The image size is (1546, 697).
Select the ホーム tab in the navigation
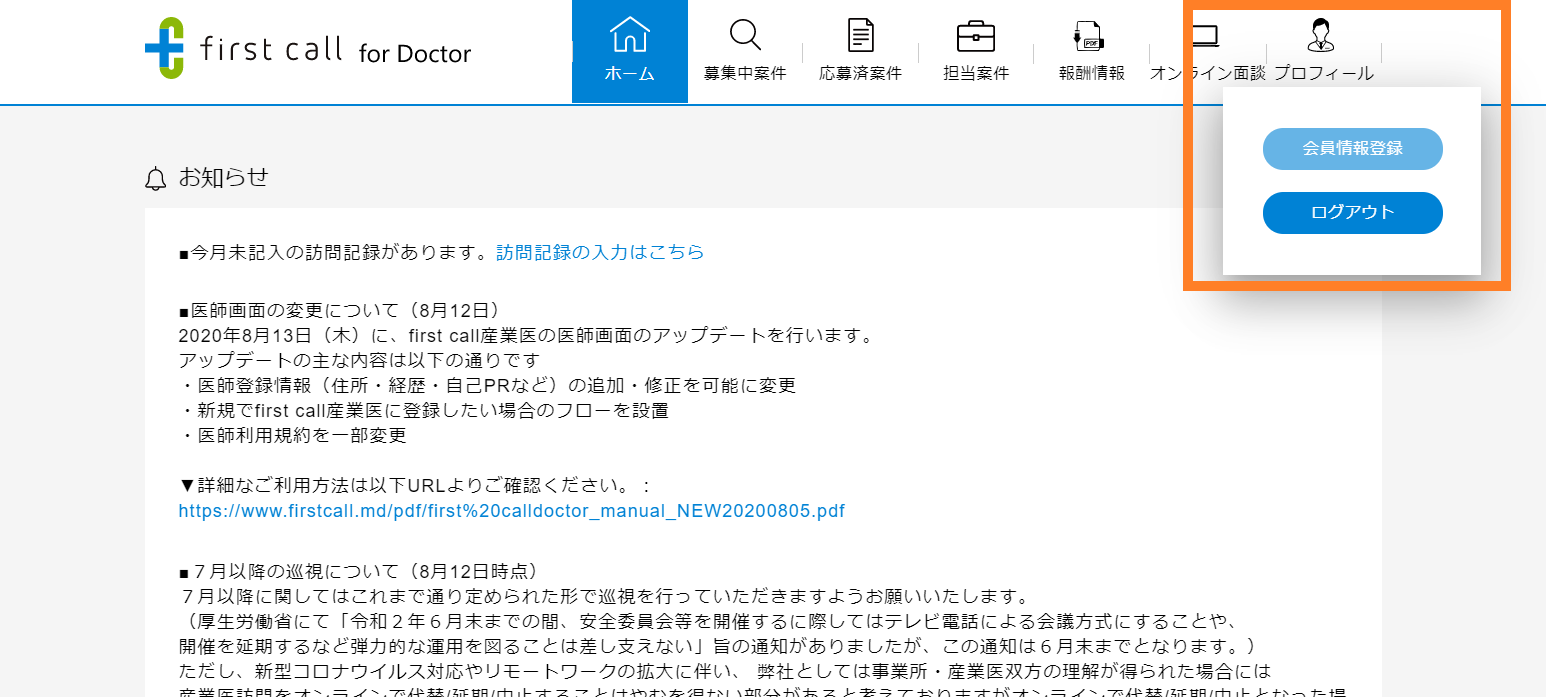[629, 70]
